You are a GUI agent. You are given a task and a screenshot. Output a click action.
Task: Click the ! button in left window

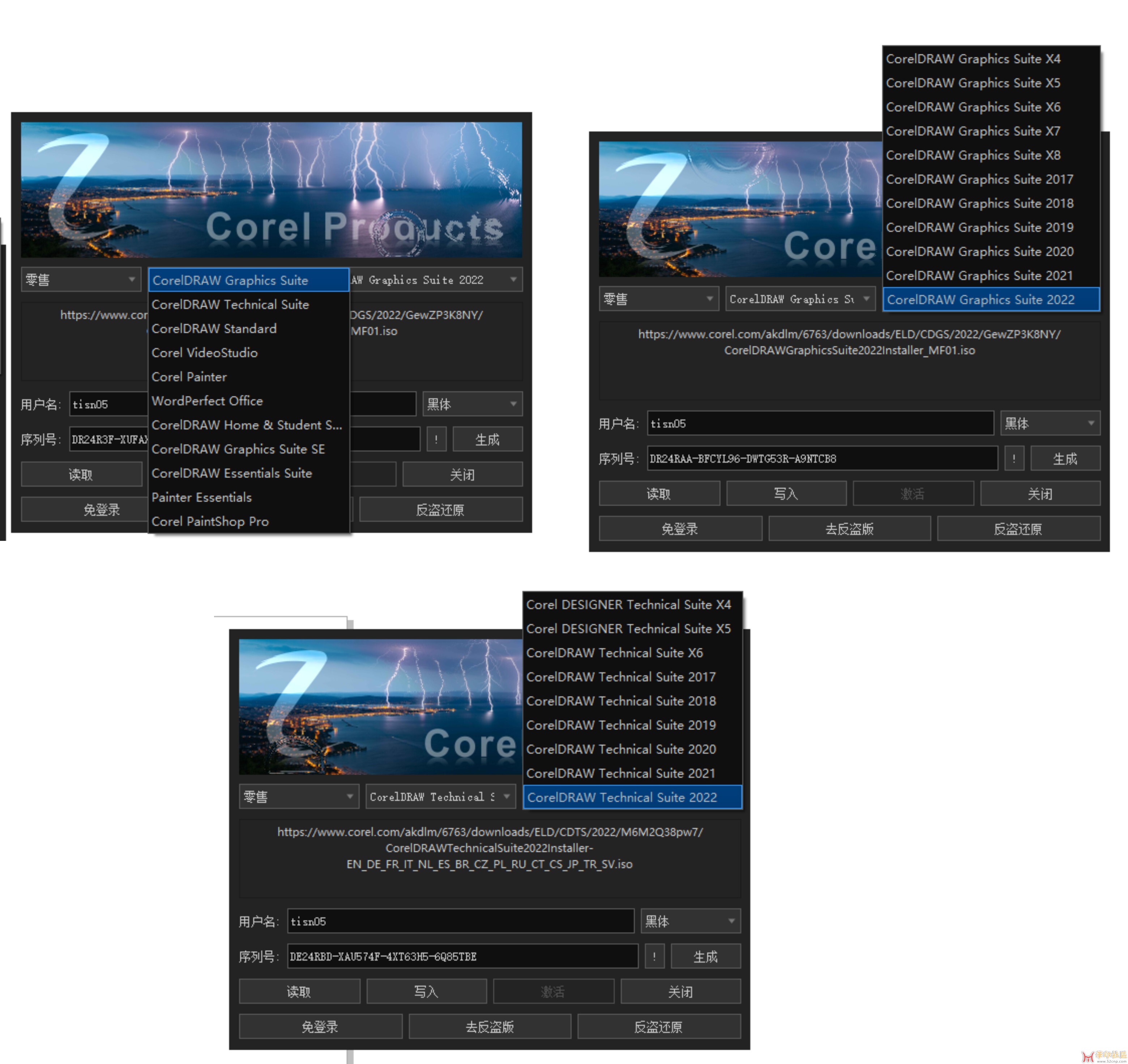click(x=436, y=439)
